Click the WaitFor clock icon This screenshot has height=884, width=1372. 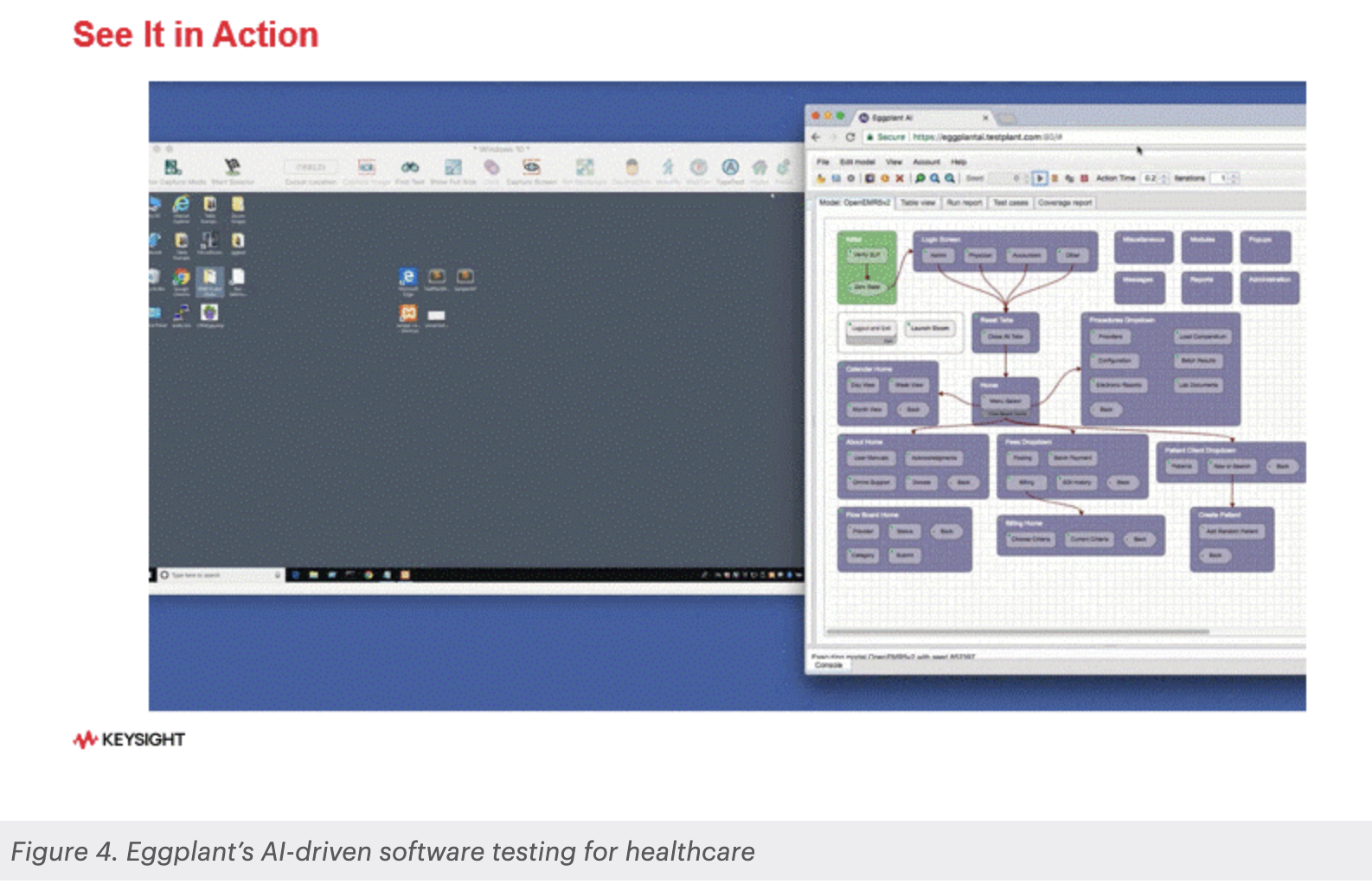[x=699, y=167]
